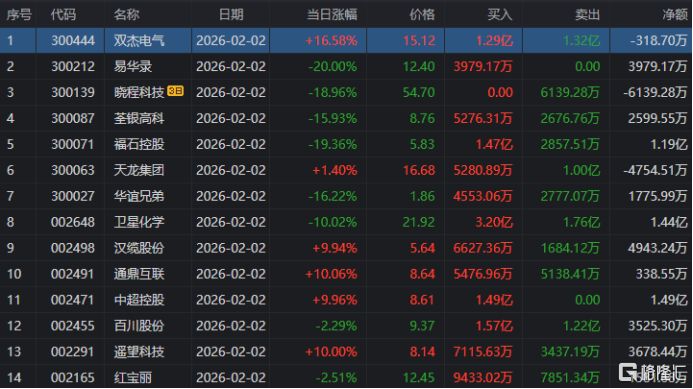Select stock name 华谊兄弟
Viewport: 693px width, 389px height.
tap(139, 196)
